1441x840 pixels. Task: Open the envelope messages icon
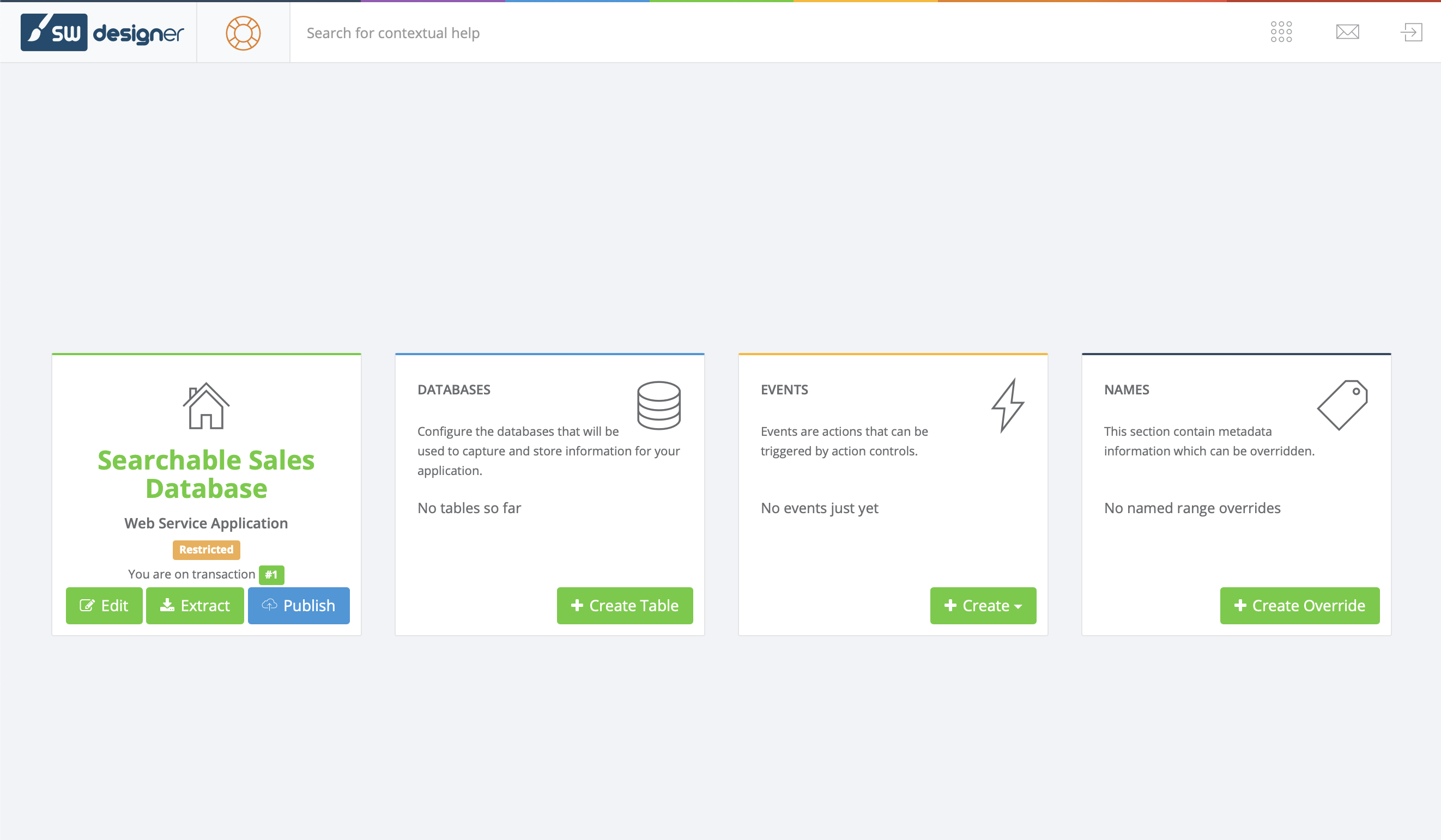pyautogui.click(x=1347, y=32)
